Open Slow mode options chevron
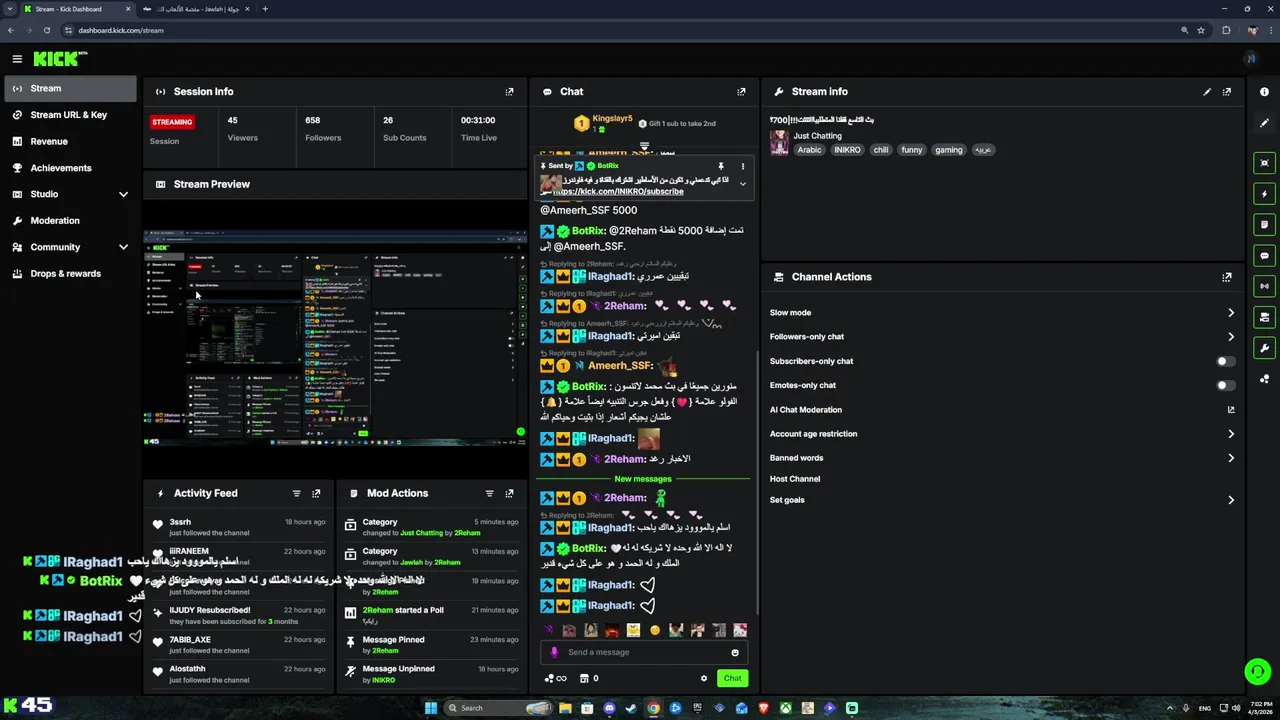The height and width of the screenshot is (720, 1280). pos(1231,313)
